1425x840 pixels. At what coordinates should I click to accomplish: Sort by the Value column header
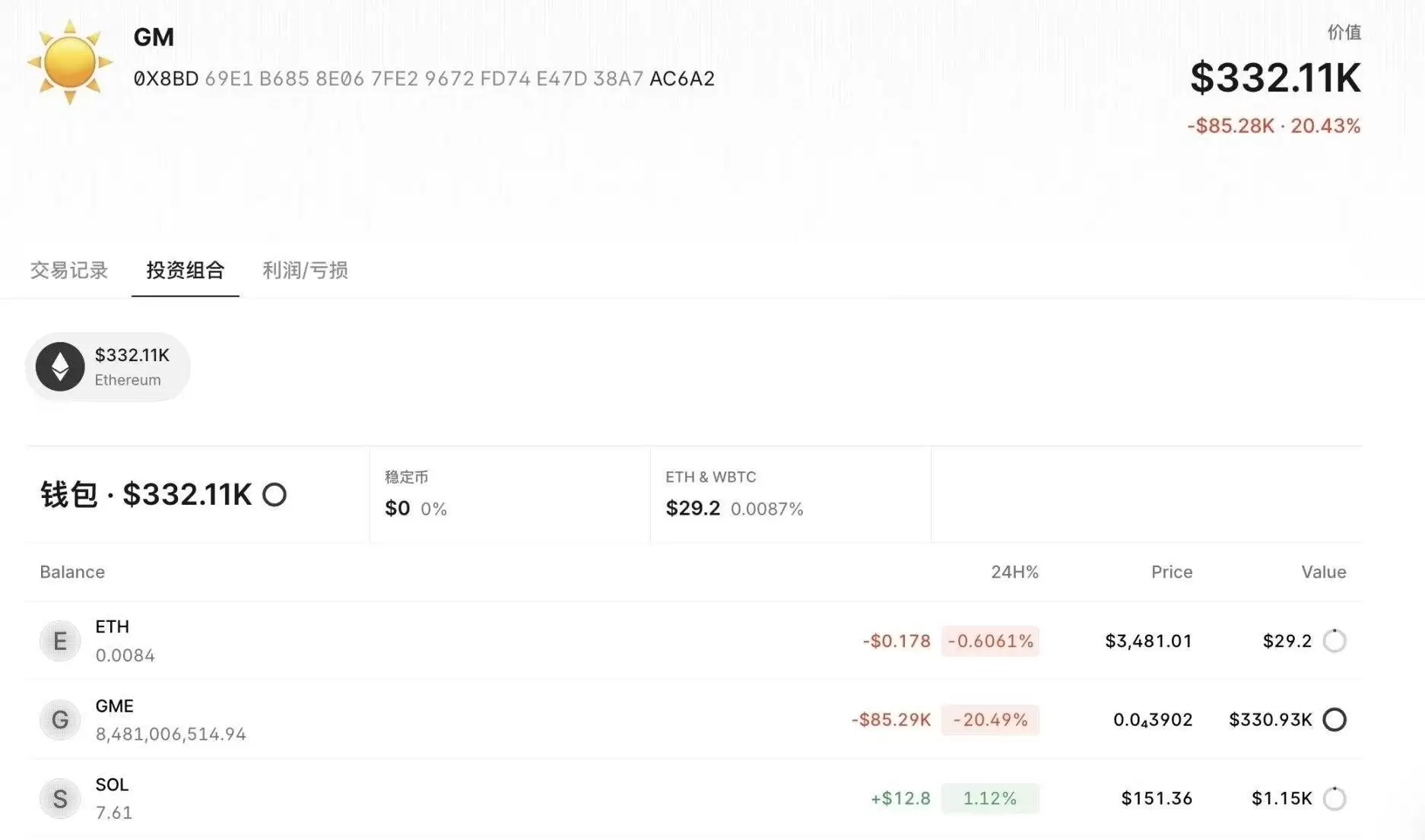(1323, 572)
